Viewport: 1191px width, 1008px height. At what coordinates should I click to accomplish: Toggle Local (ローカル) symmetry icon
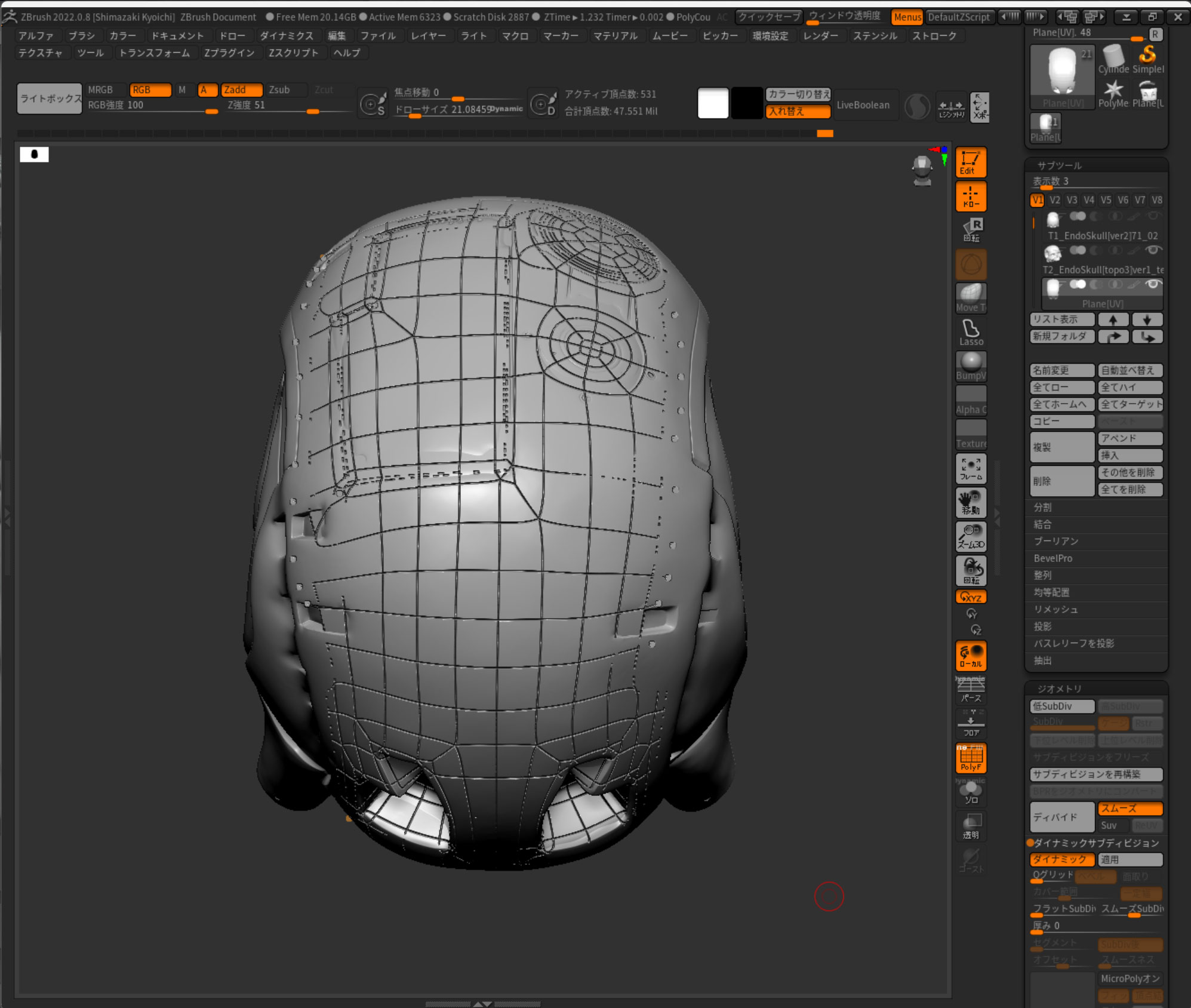(971, 656)
